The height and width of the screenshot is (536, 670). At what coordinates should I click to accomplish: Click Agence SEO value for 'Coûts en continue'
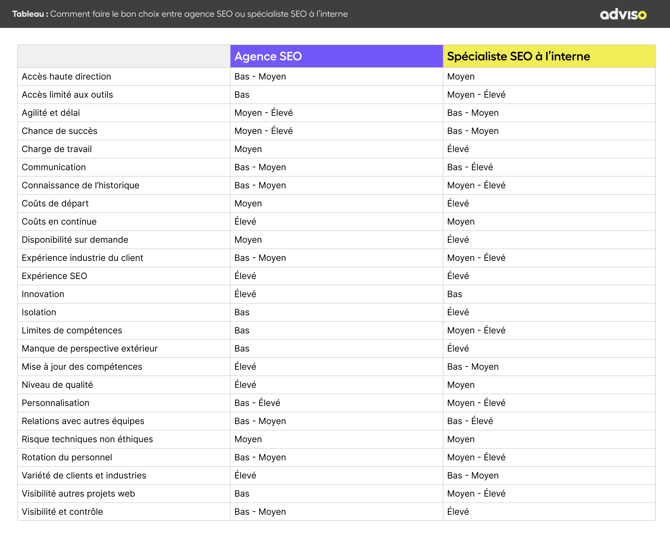(x=245, y=222)
